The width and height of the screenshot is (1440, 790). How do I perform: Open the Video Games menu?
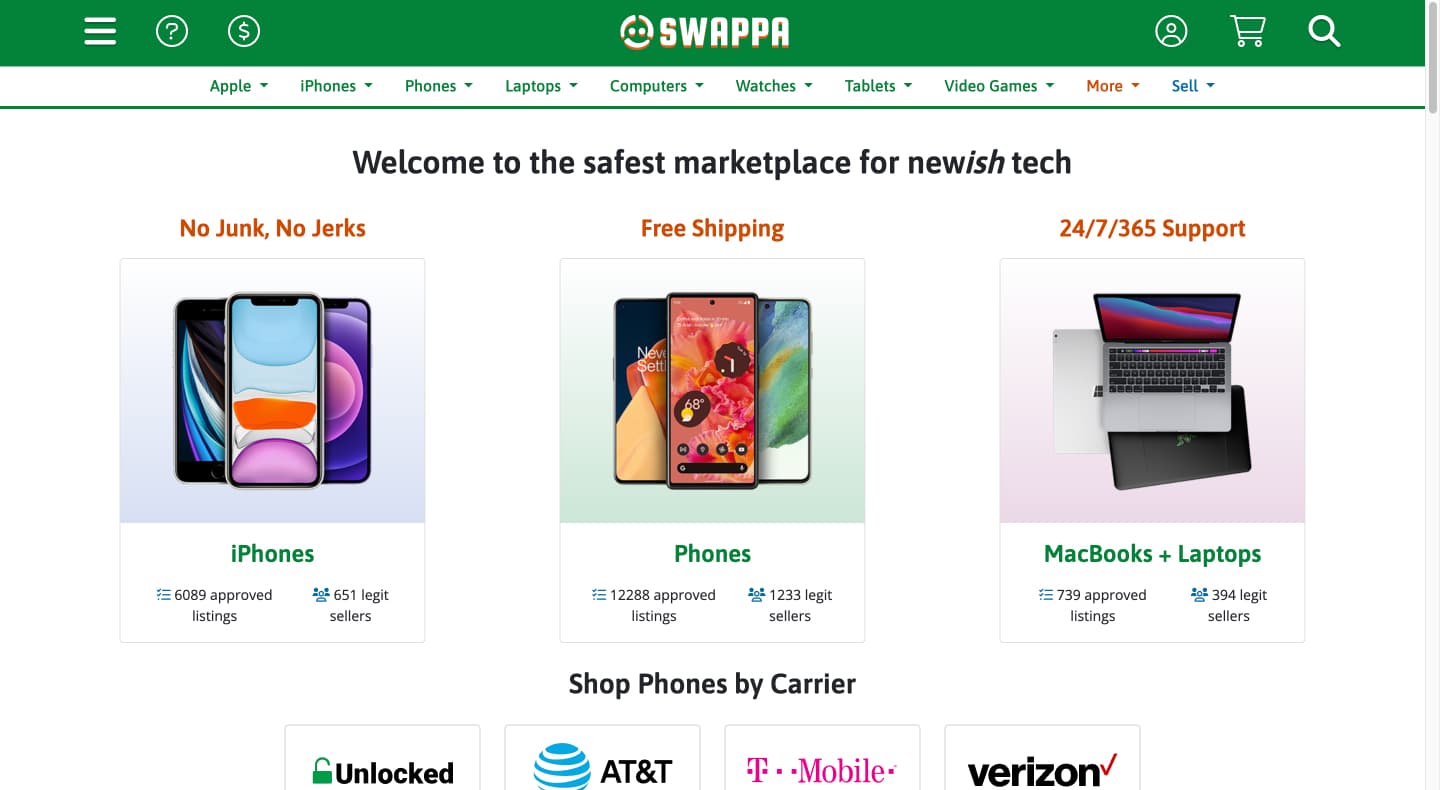[999, 86]
